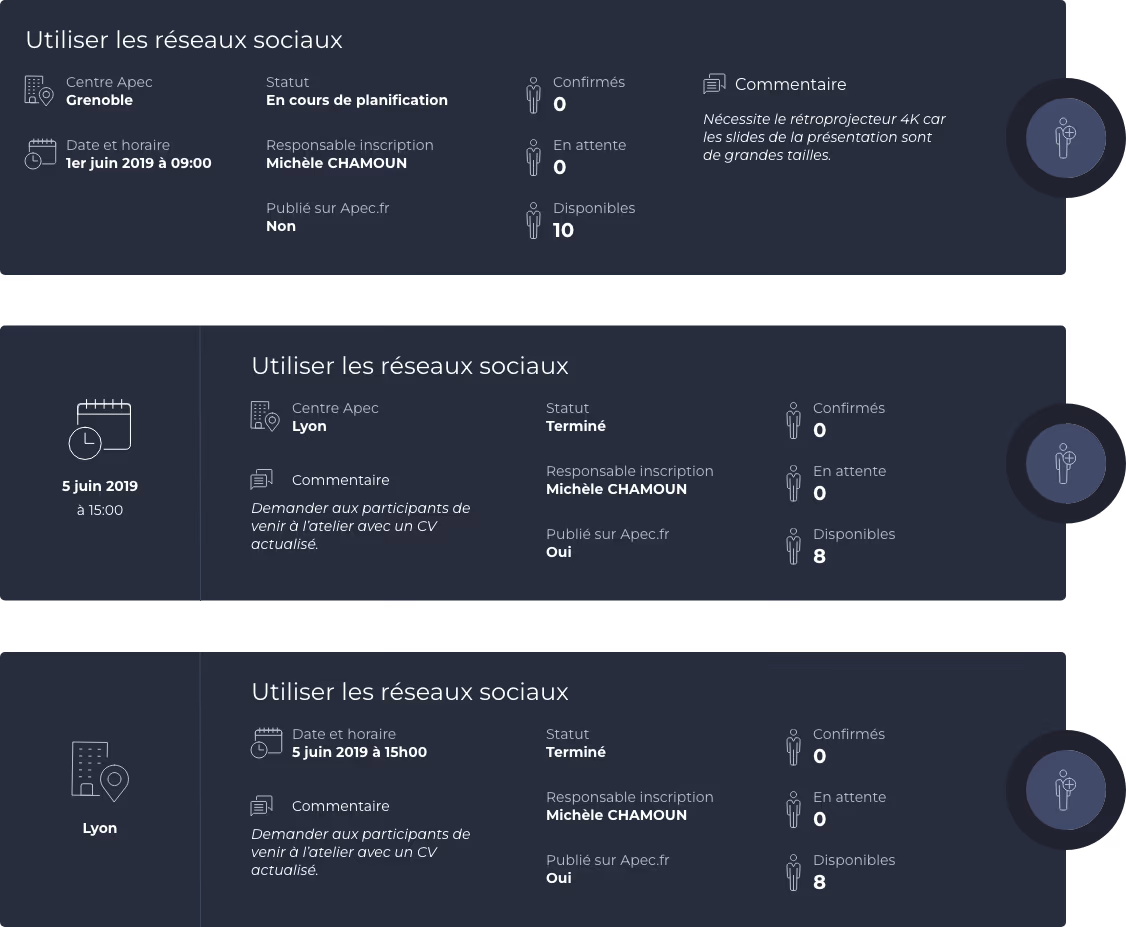Viewport: 1126px width, 927px height.
Task: Click the Confirmés person icon in the card with the calendar side panel
Action: (793, 421)
